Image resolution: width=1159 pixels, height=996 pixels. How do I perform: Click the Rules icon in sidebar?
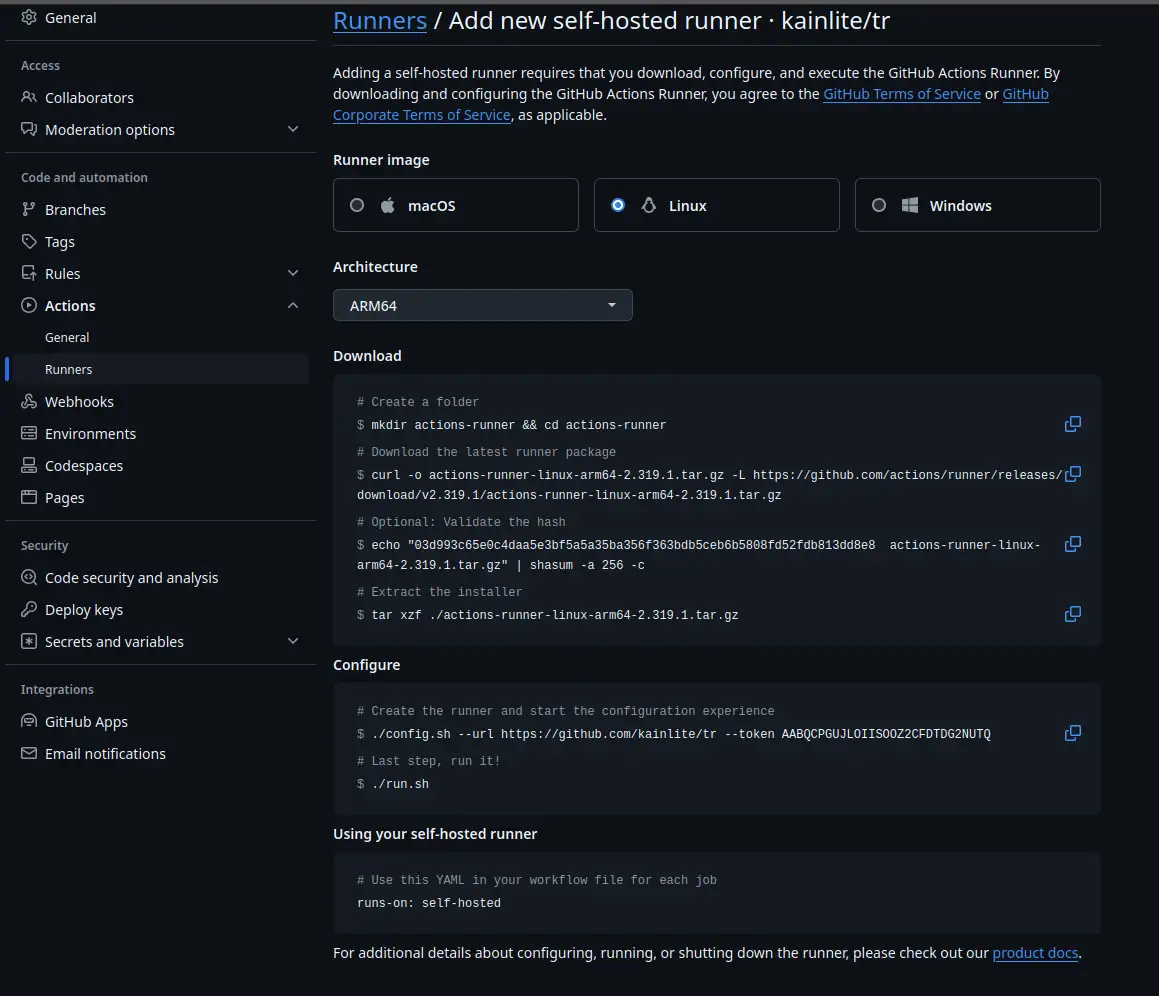point(29,274)
